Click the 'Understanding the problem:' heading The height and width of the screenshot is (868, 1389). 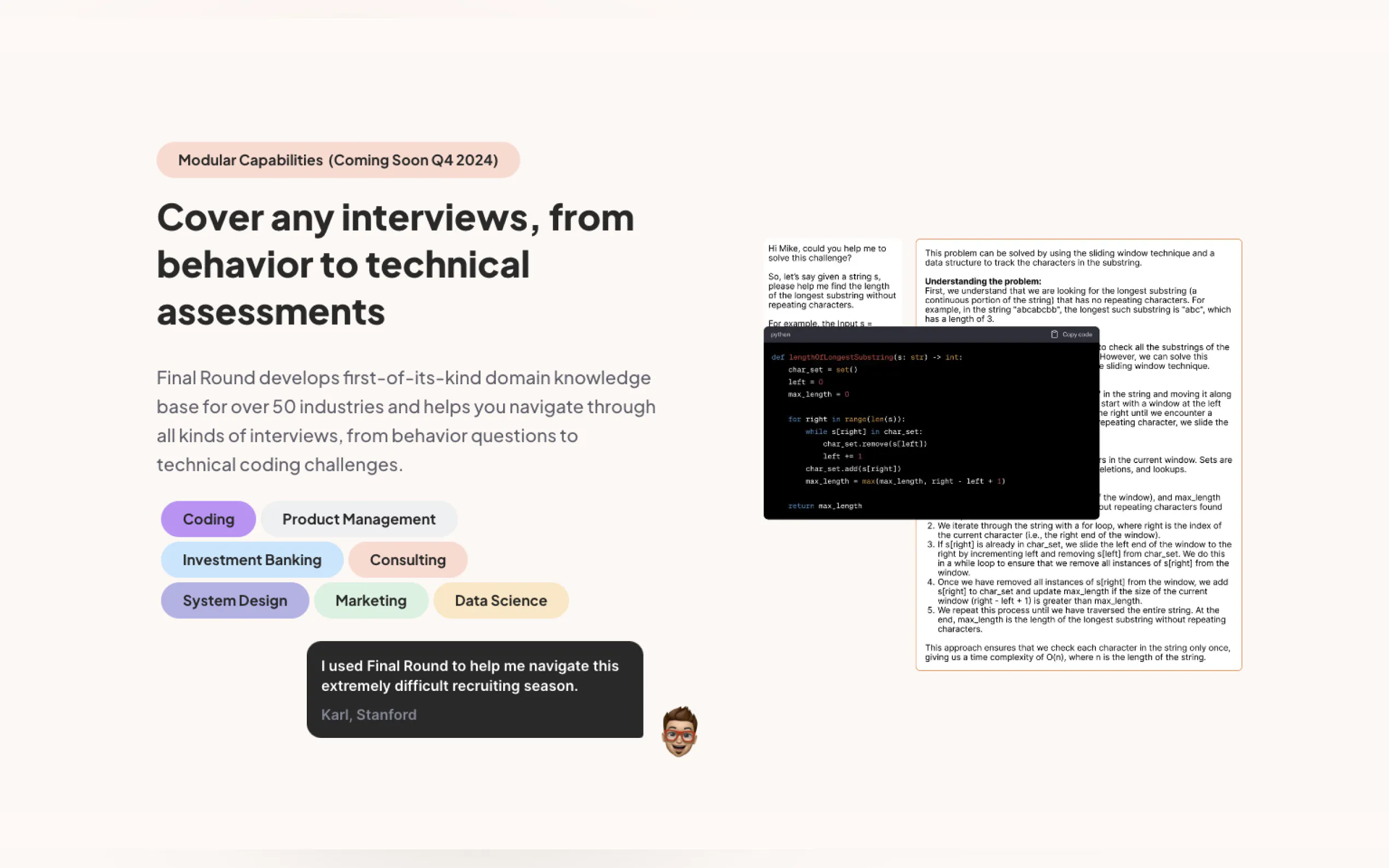(x=983, y=281)
